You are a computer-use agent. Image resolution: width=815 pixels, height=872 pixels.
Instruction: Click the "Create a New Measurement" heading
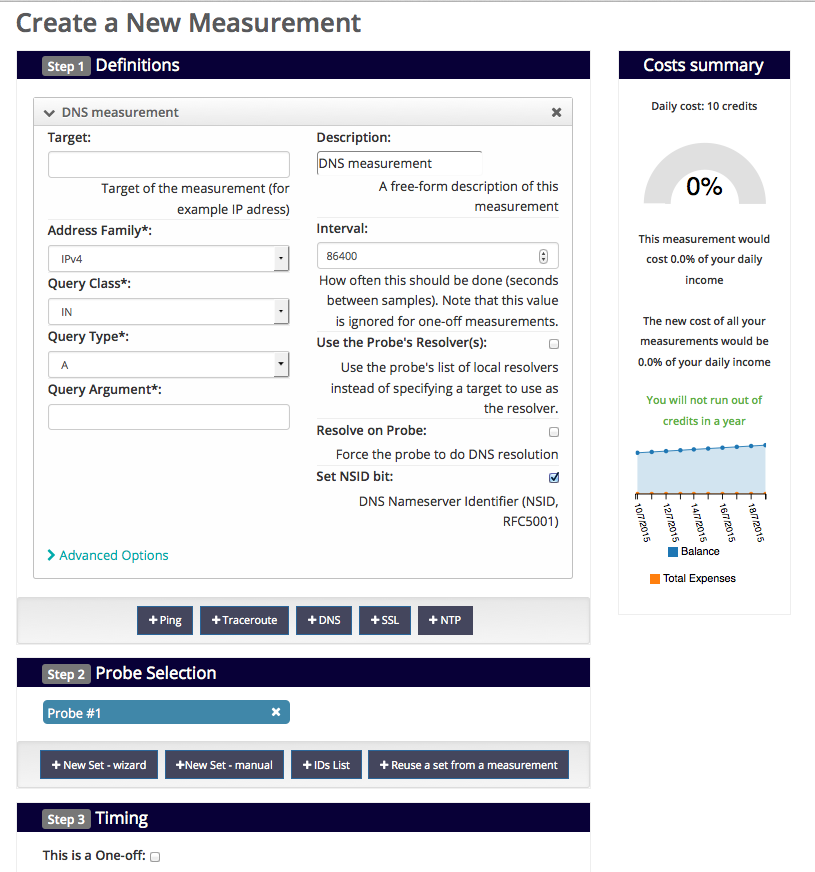[x=188, y=23]
